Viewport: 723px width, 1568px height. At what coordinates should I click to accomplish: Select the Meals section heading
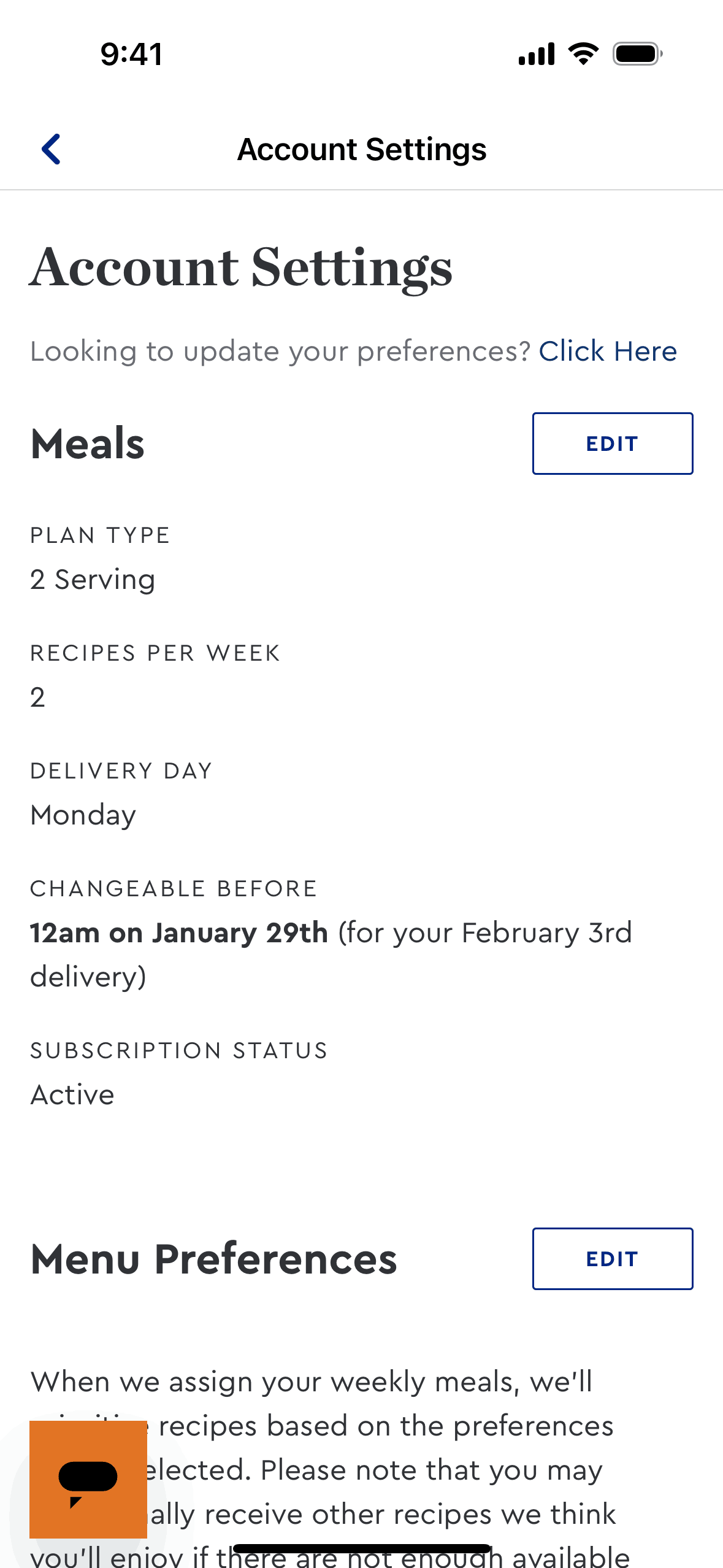pyautogui.click(x=88, y=444)
